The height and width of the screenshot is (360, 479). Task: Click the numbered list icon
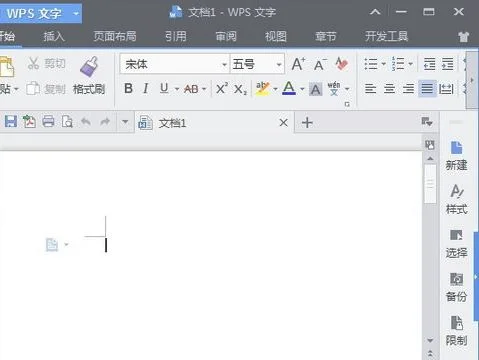(398, 63)
